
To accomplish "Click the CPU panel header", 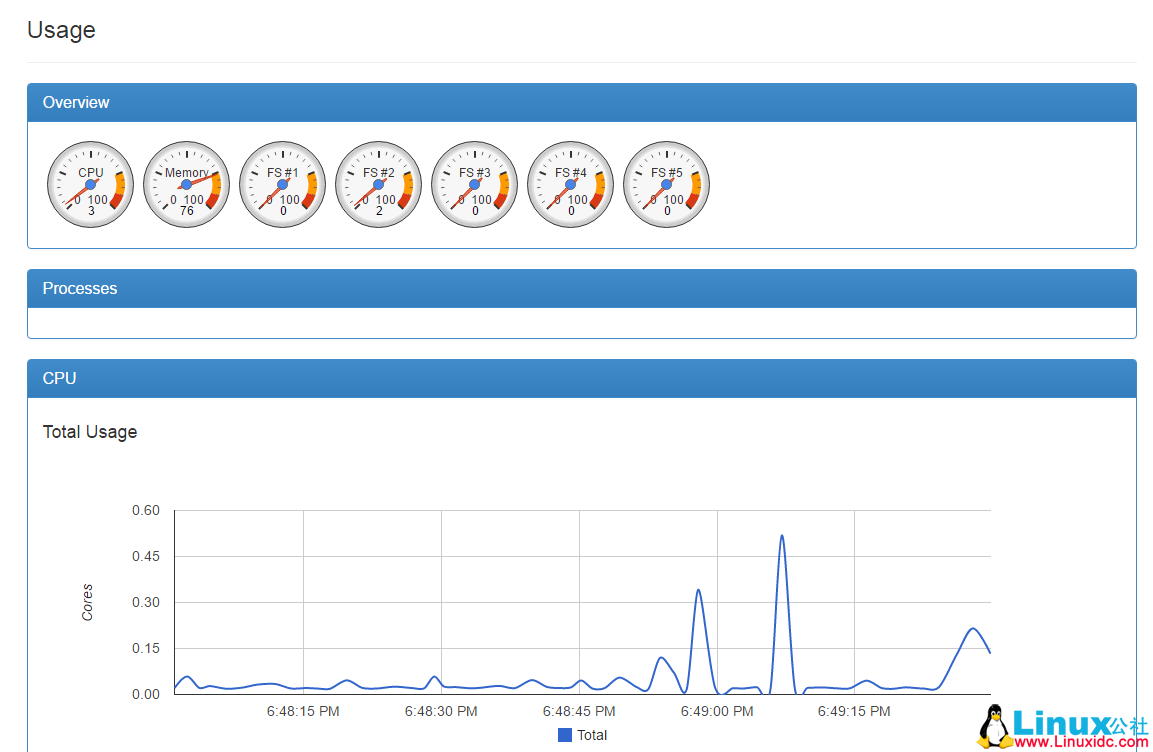I will (x=582, y=379).
